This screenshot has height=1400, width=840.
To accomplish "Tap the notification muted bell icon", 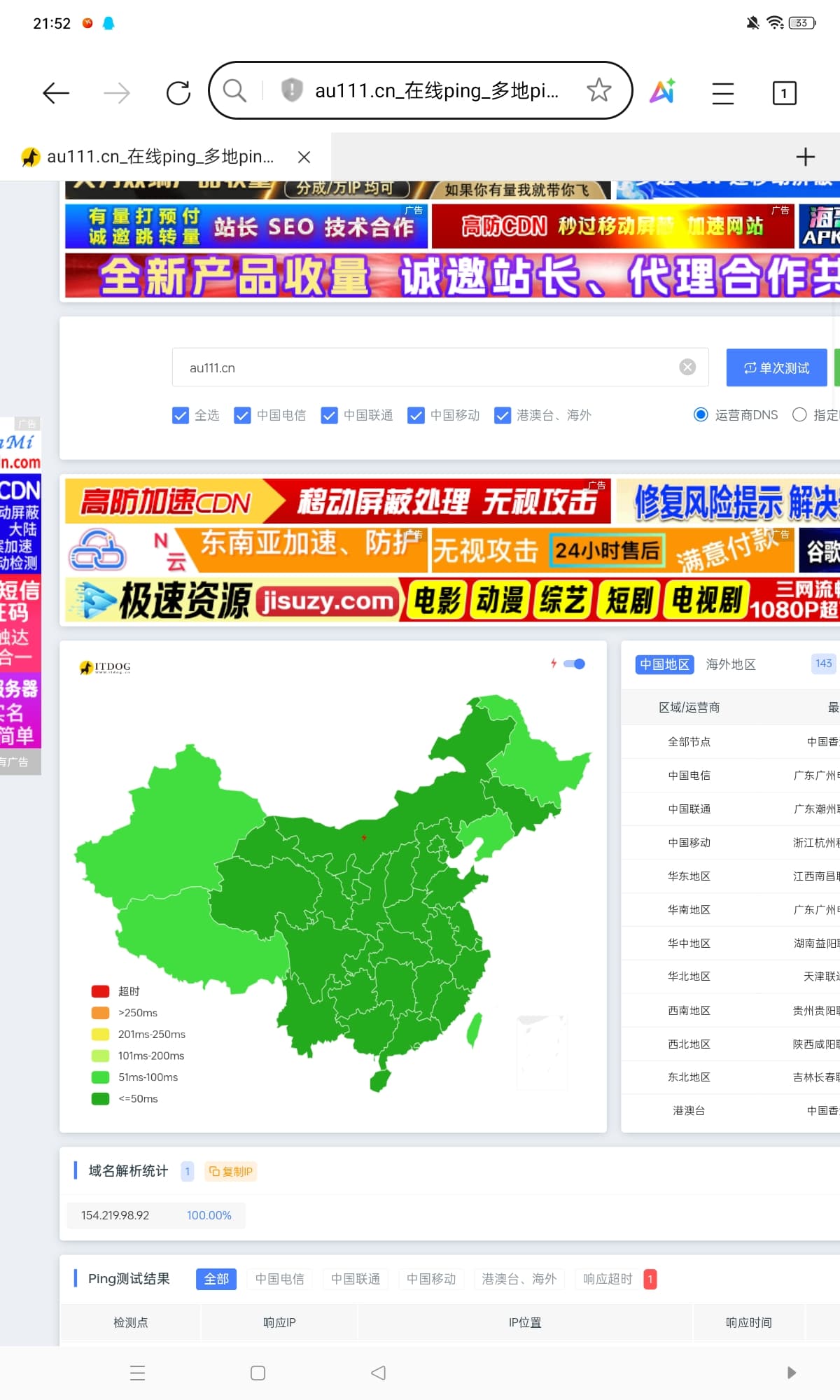I will tap(752, 23).
